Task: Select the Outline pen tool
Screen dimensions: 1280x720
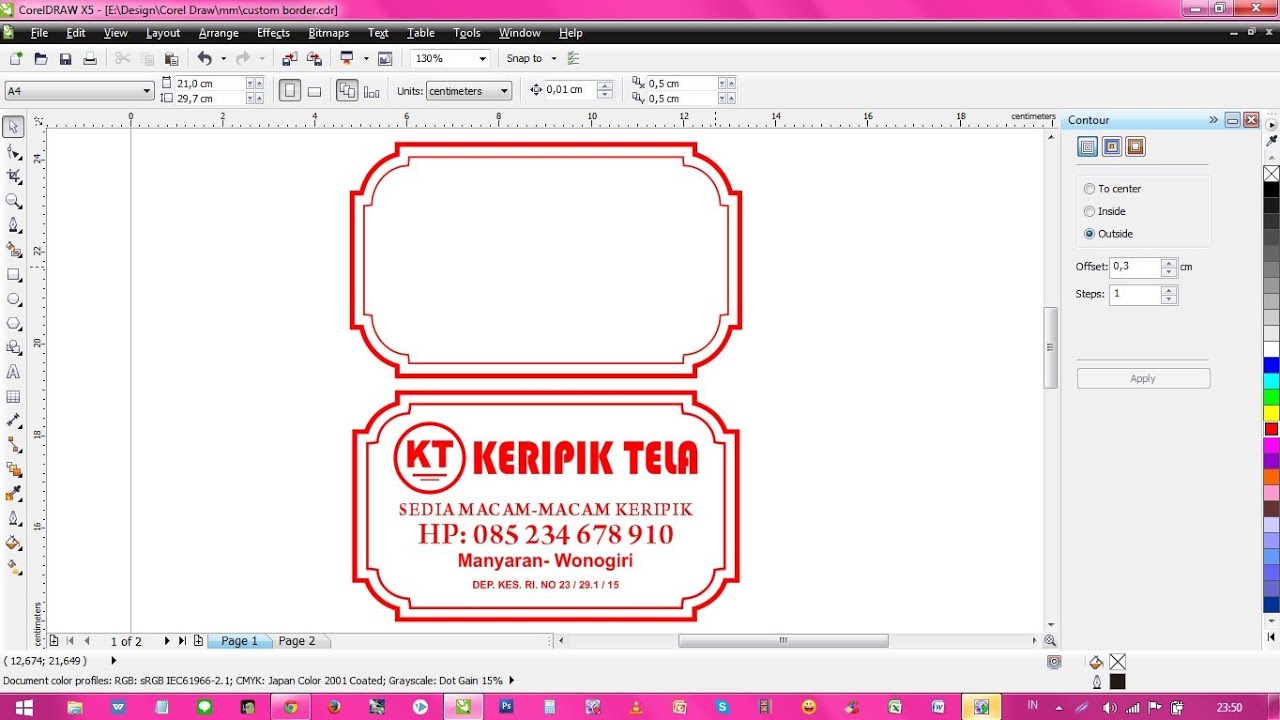Action: 13,518
